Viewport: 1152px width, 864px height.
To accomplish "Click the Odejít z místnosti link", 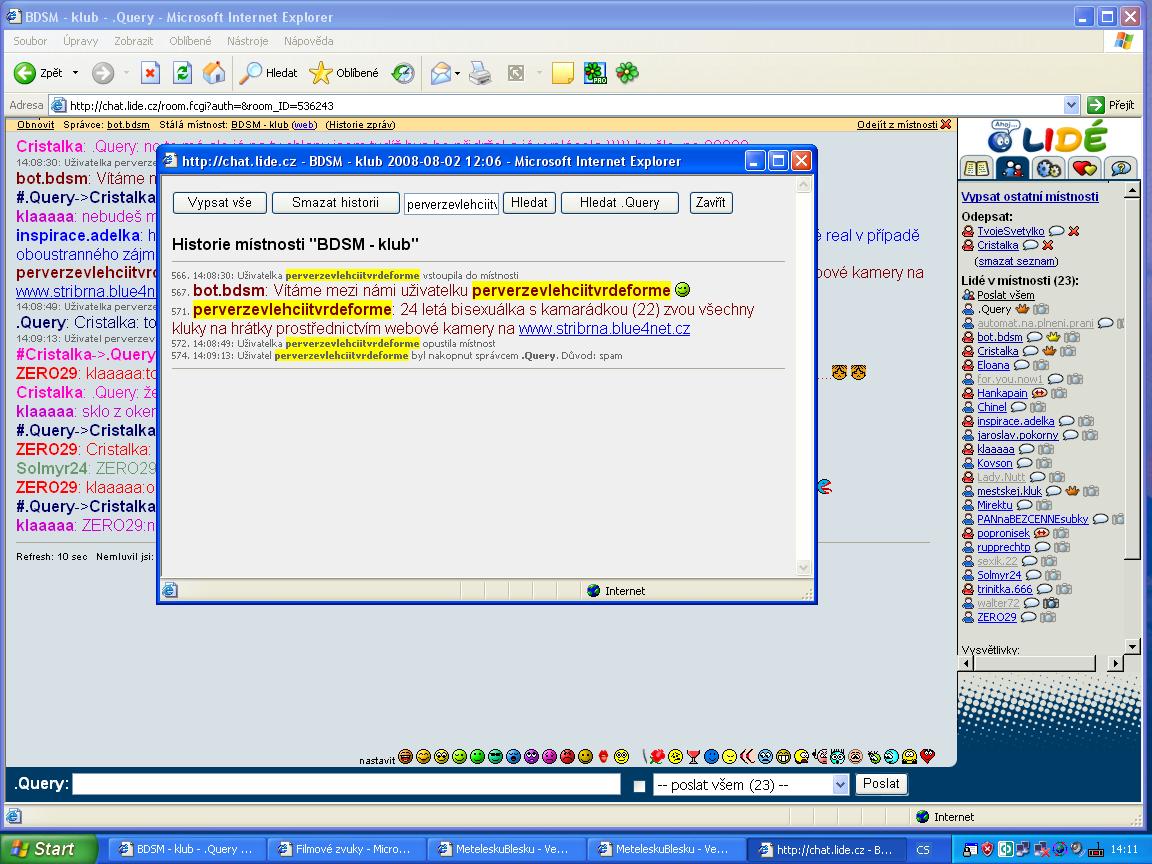I will pyautogui.click(x=897, y=125).
